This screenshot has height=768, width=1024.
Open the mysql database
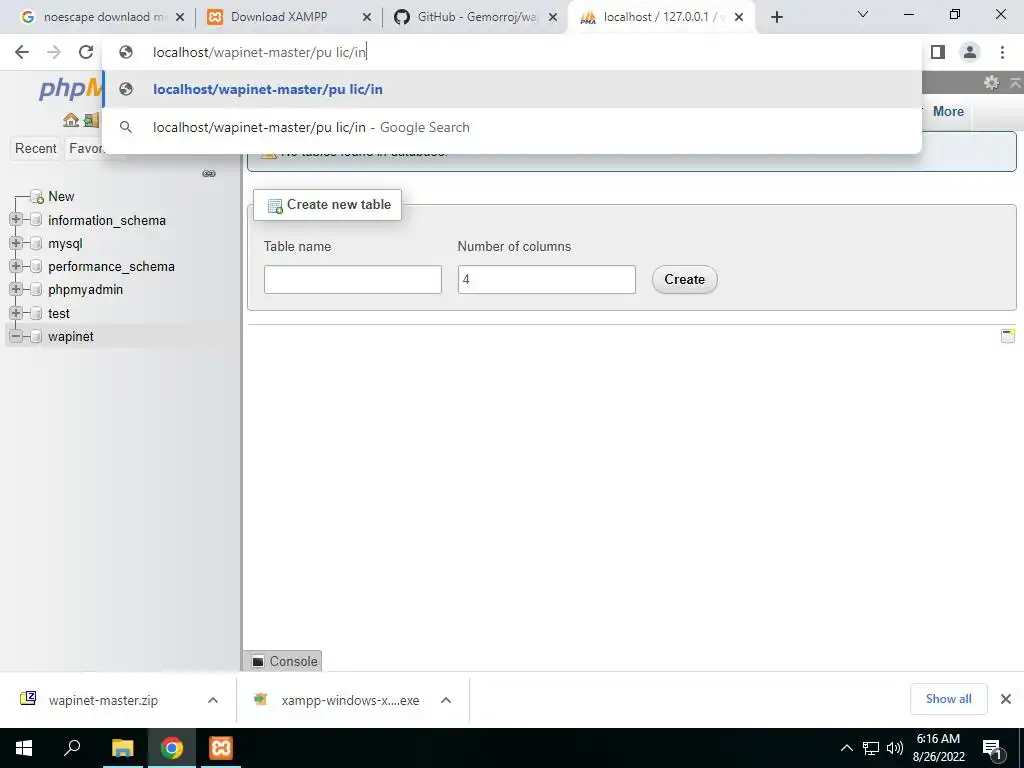click(x=65, y=244)
